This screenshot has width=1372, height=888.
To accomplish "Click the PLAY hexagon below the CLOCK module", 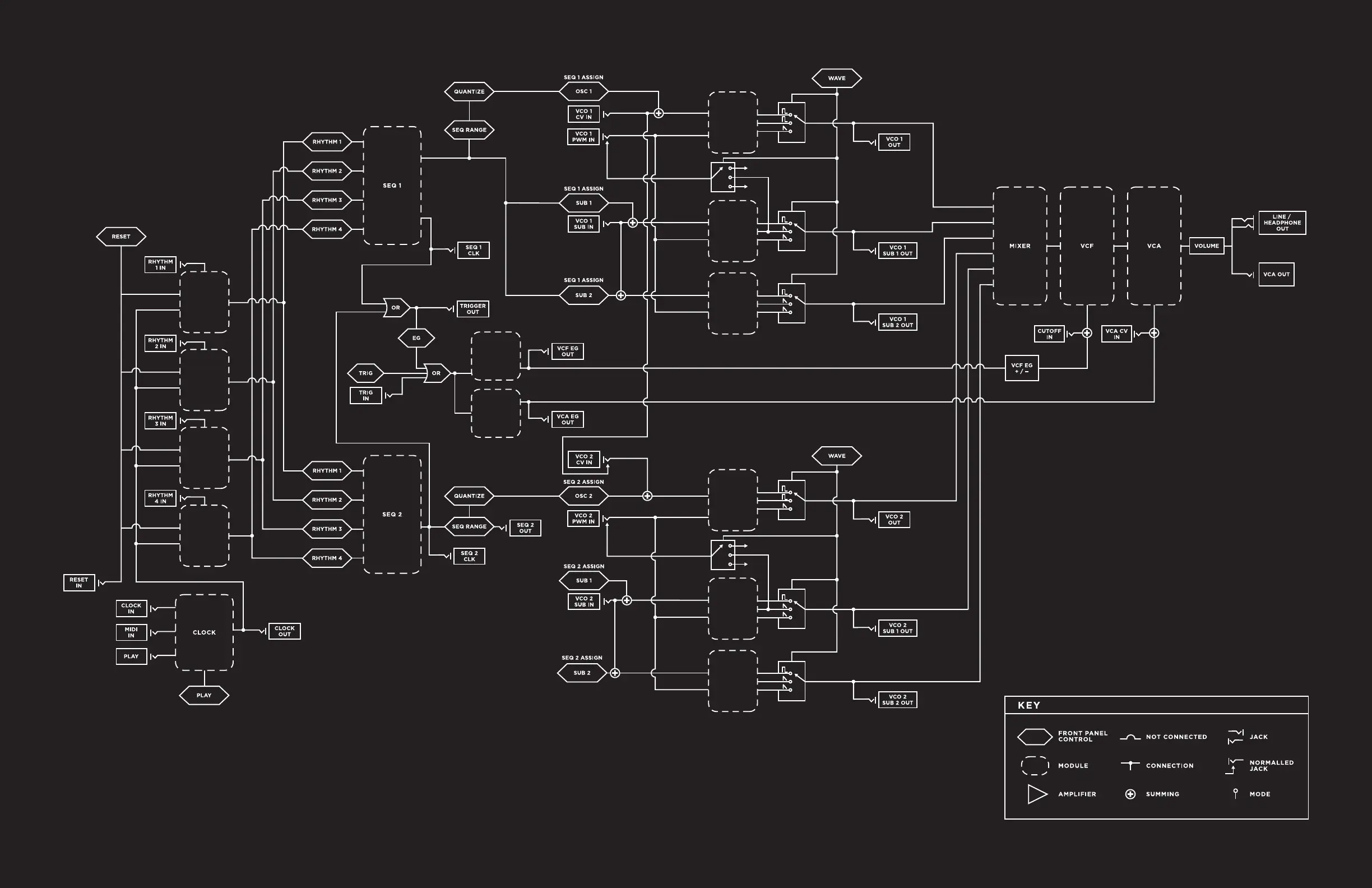I will click(204, 695).
